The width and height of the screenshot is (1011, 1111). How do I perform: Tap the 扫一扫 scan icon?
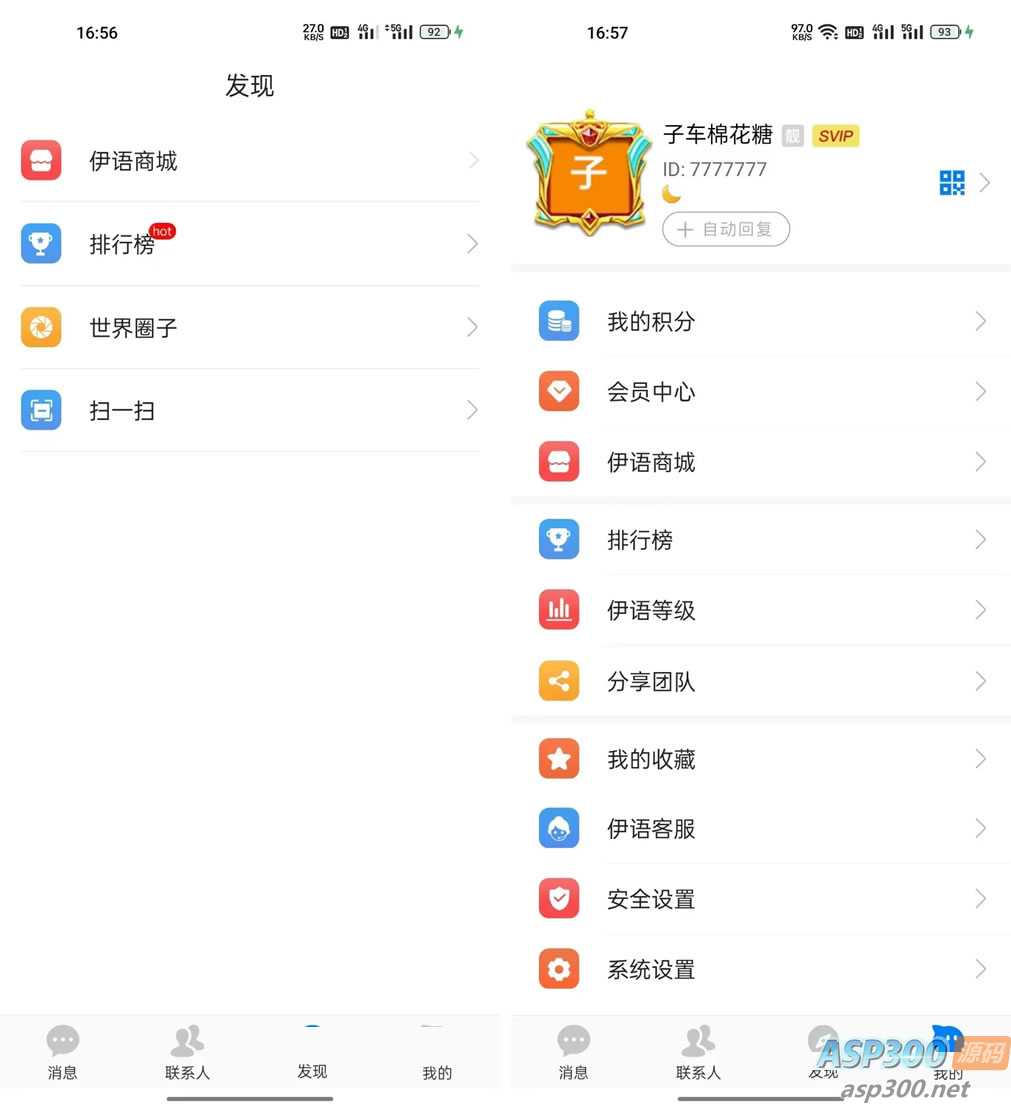41,410
